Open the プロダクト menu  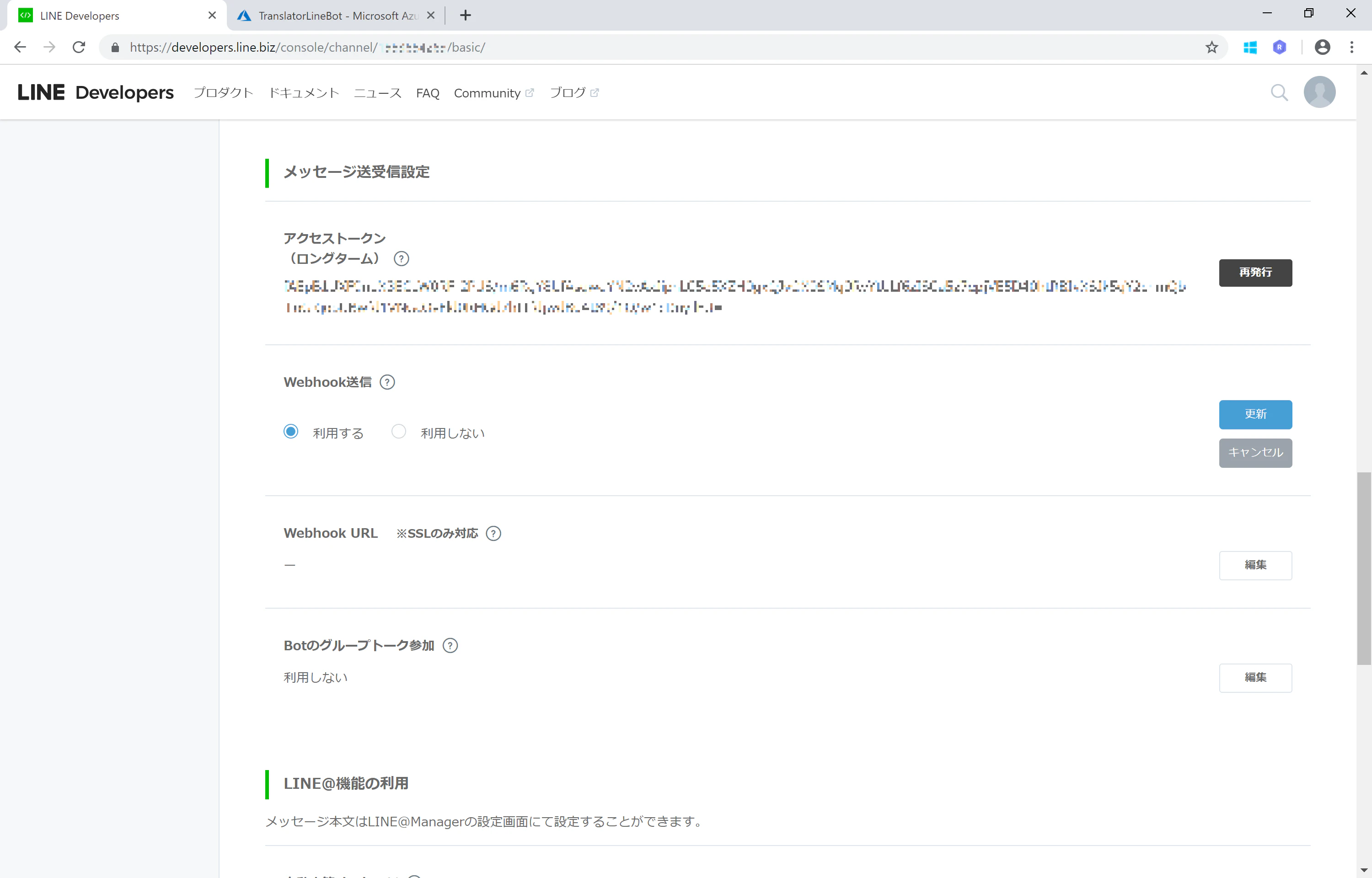(223, 93)
